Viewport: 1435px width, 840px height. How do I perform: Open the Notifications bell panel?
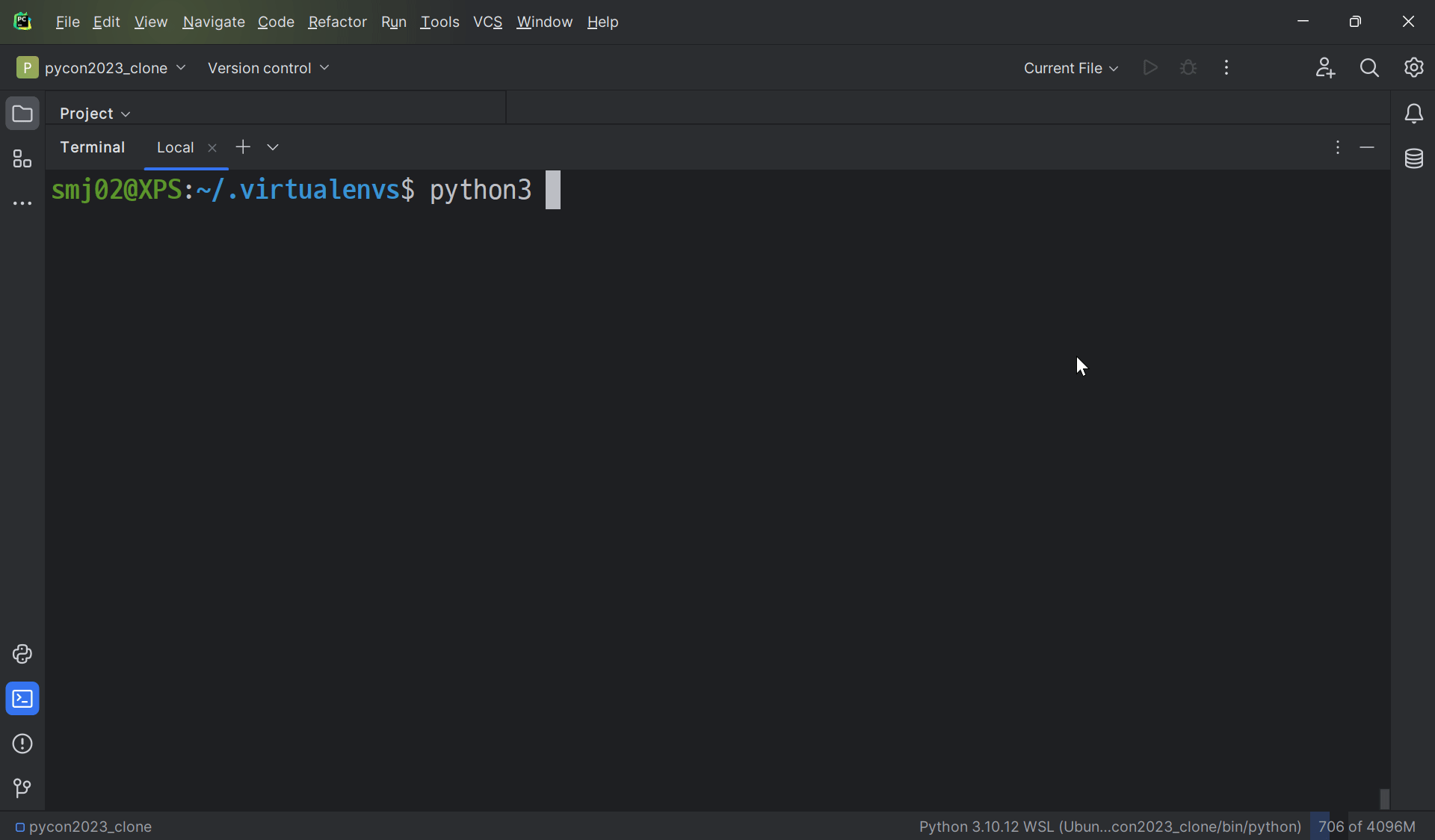pos(1413,114)
